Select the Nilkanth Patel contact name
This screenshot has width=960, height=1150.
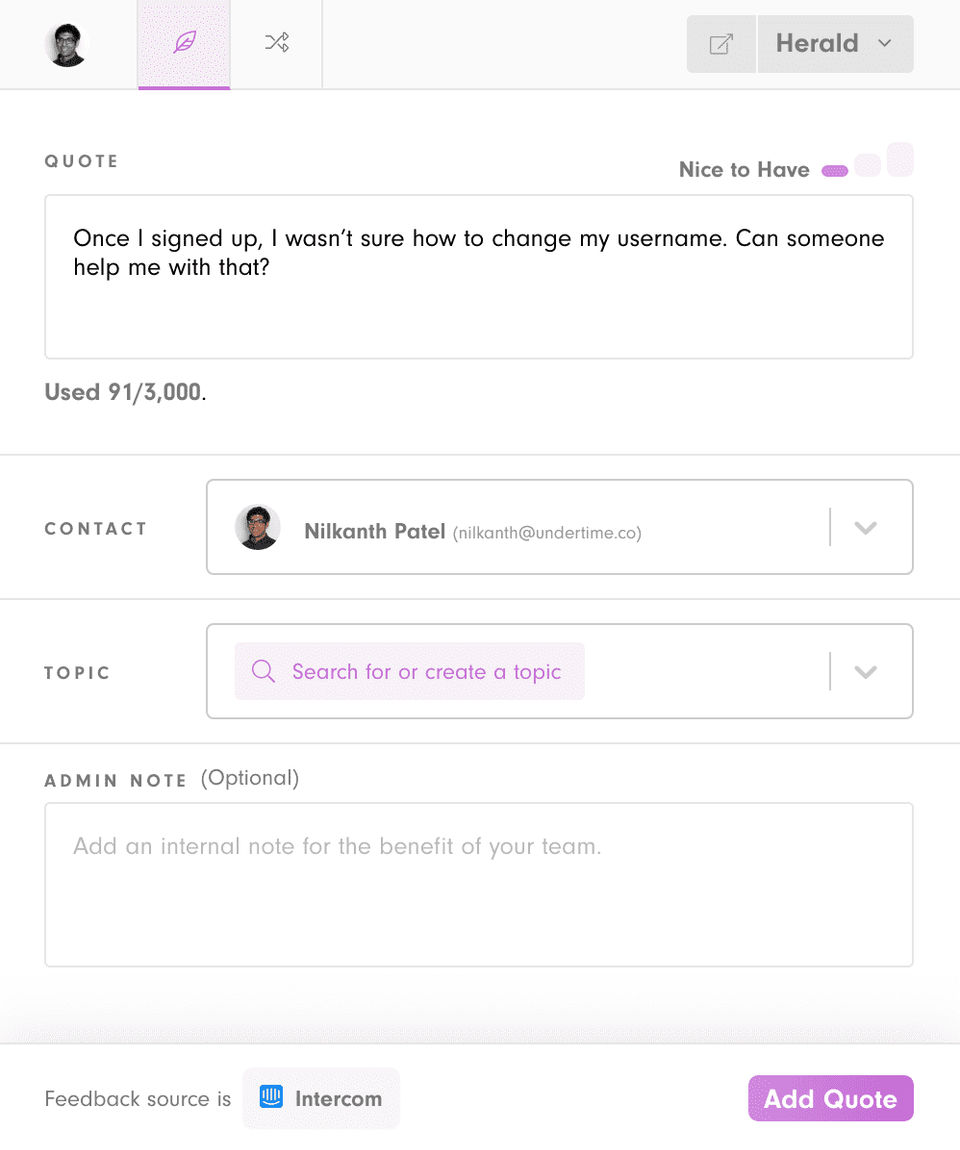[x=375, y=531]
